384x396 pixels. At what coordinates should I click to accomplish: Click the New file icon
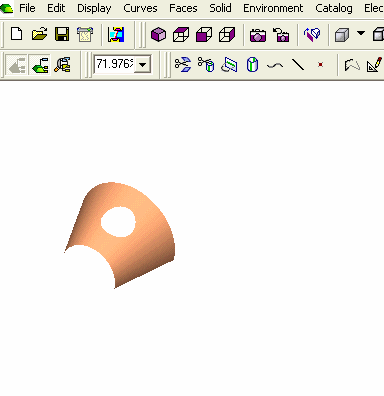point(17,34)
